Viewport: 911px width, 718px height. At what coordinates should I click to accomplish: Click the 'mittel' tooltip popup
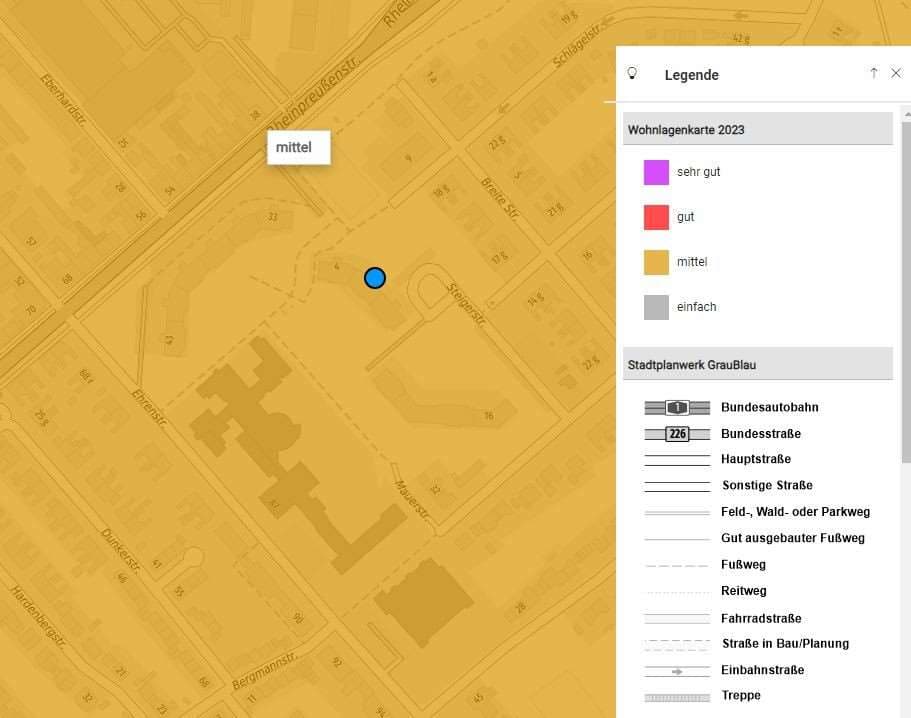pyautogui.click(x=299, y=148)
